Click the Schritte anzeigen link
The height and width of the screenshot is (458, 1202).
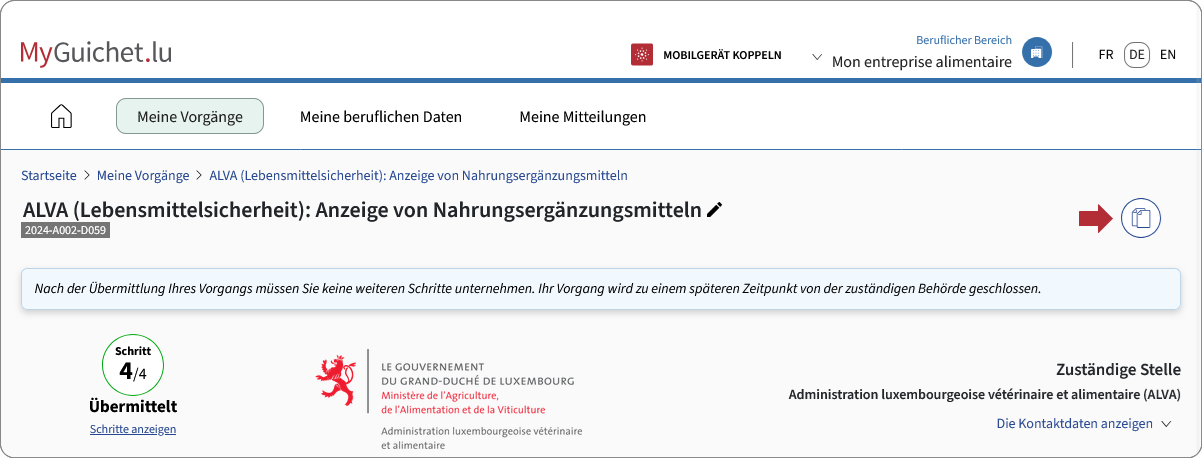[x=133, y=429]
